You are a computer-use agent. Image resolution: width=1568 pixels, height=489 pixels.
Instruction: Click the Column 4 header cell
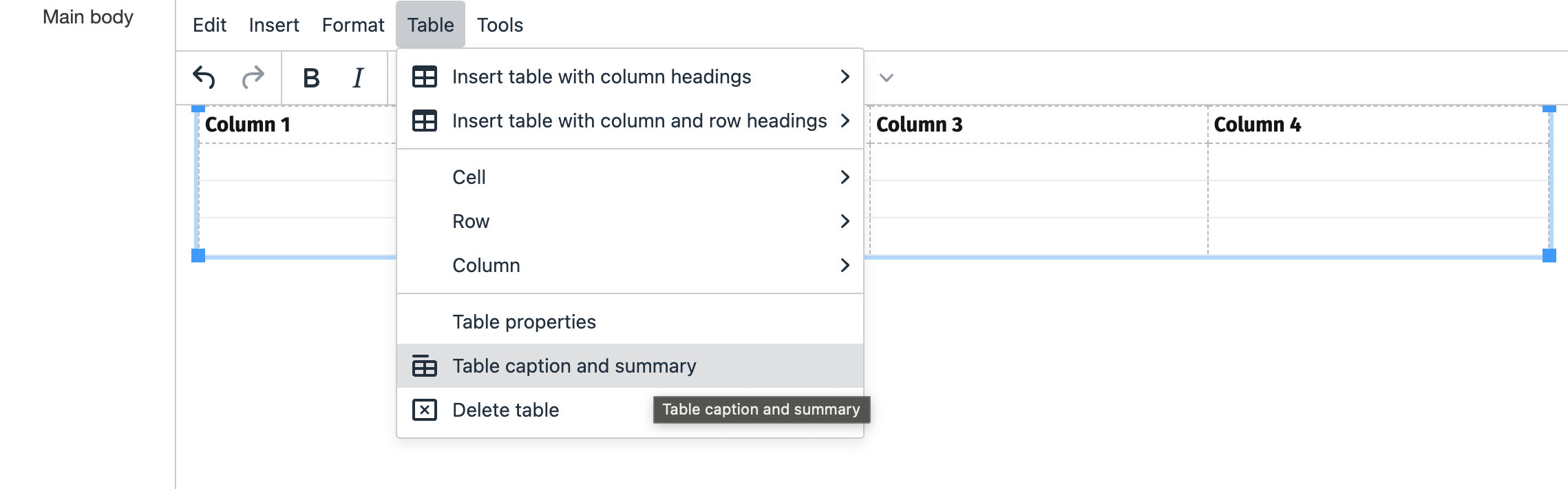pos(1377,125)
